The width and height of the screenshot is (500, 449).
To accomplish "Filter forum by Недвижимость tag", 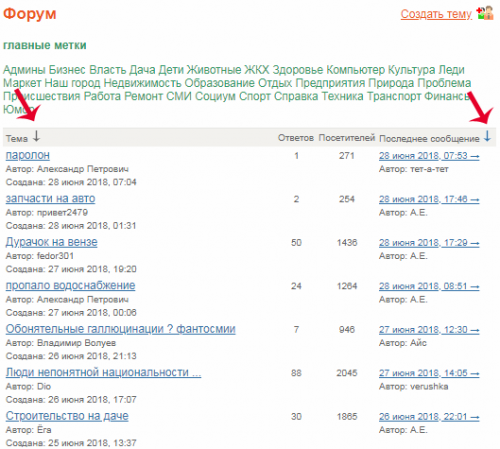I will pos(142,83).
